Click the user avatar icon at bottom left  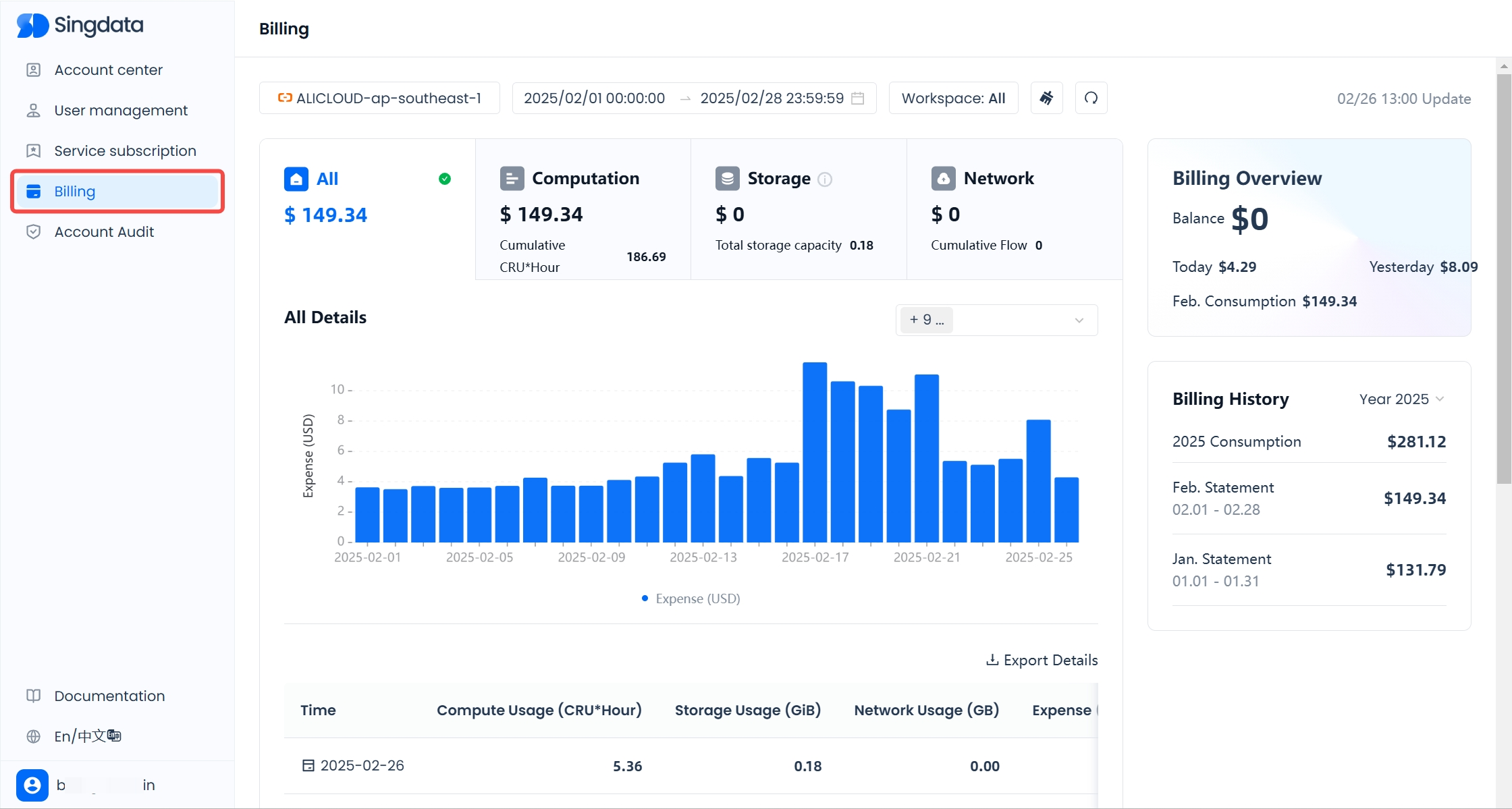pyautogui.click(x=32, y=785)
